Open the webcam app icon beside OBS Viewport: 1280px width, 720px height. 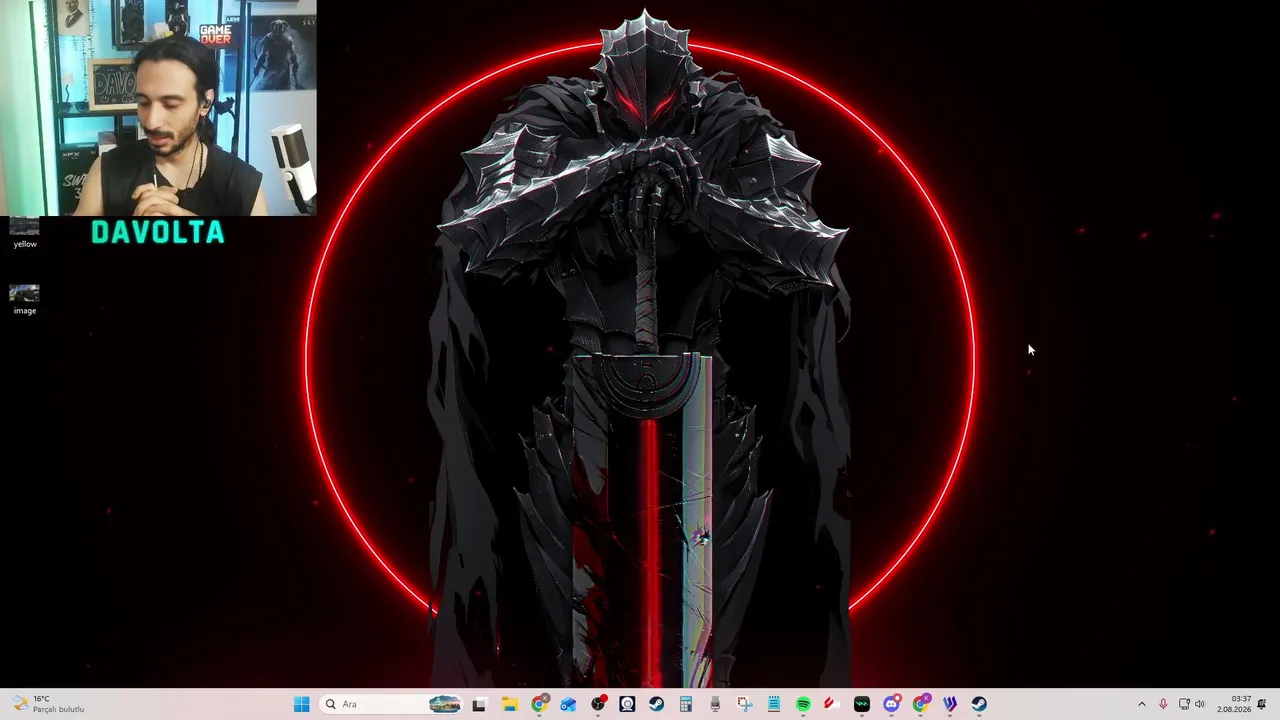click(627, 704)
